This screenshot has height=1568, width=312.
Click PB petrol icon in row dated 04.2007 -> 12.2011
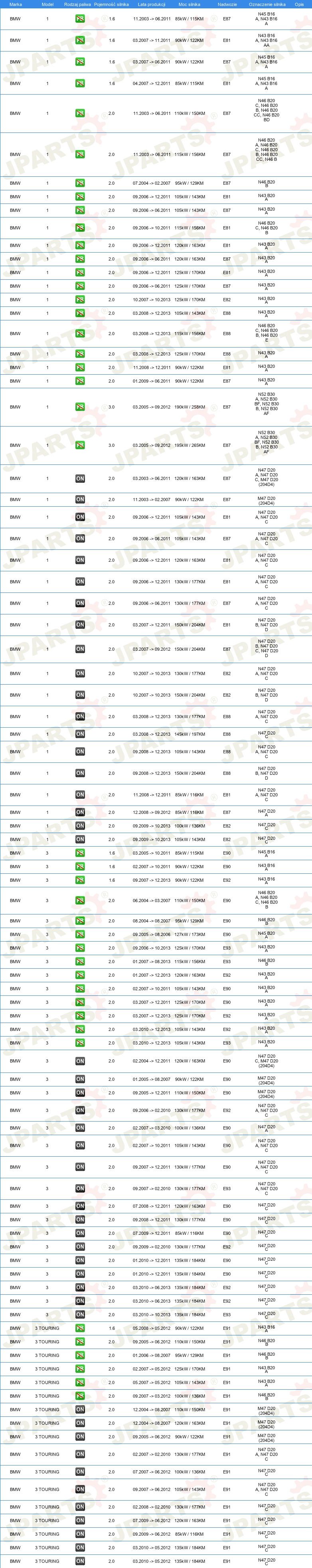click(x=80, y=83)
